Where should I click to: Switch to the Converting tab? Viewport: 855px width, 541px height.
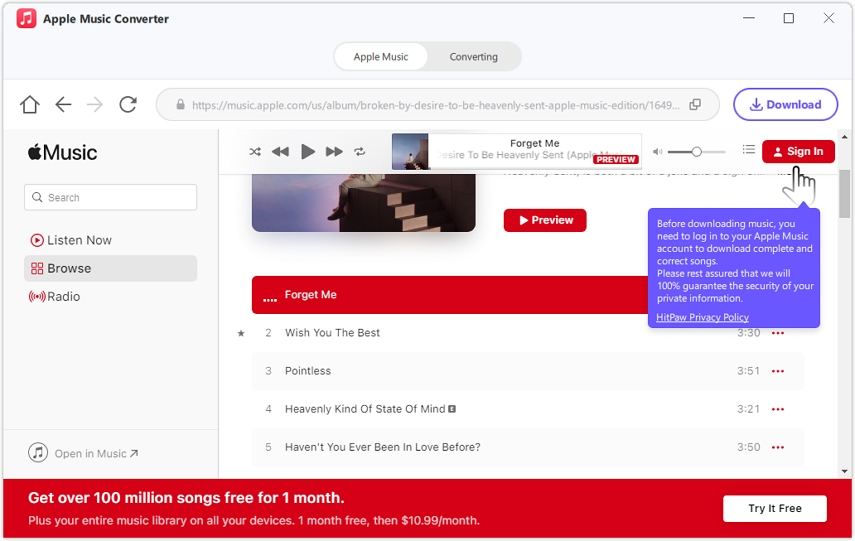point(473,57)
